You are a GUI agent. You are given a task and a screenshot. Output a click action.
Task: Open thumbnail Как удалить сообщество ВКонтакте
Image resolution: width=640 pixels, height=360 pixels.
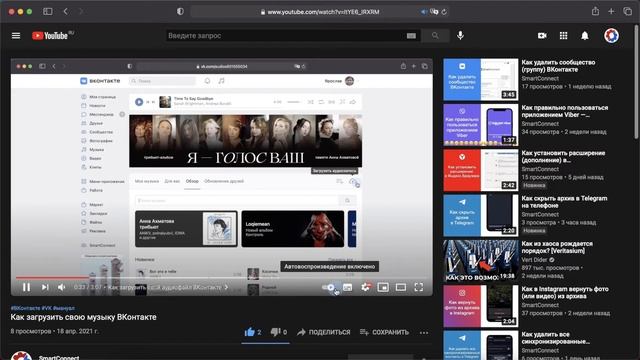click(481, 80)
